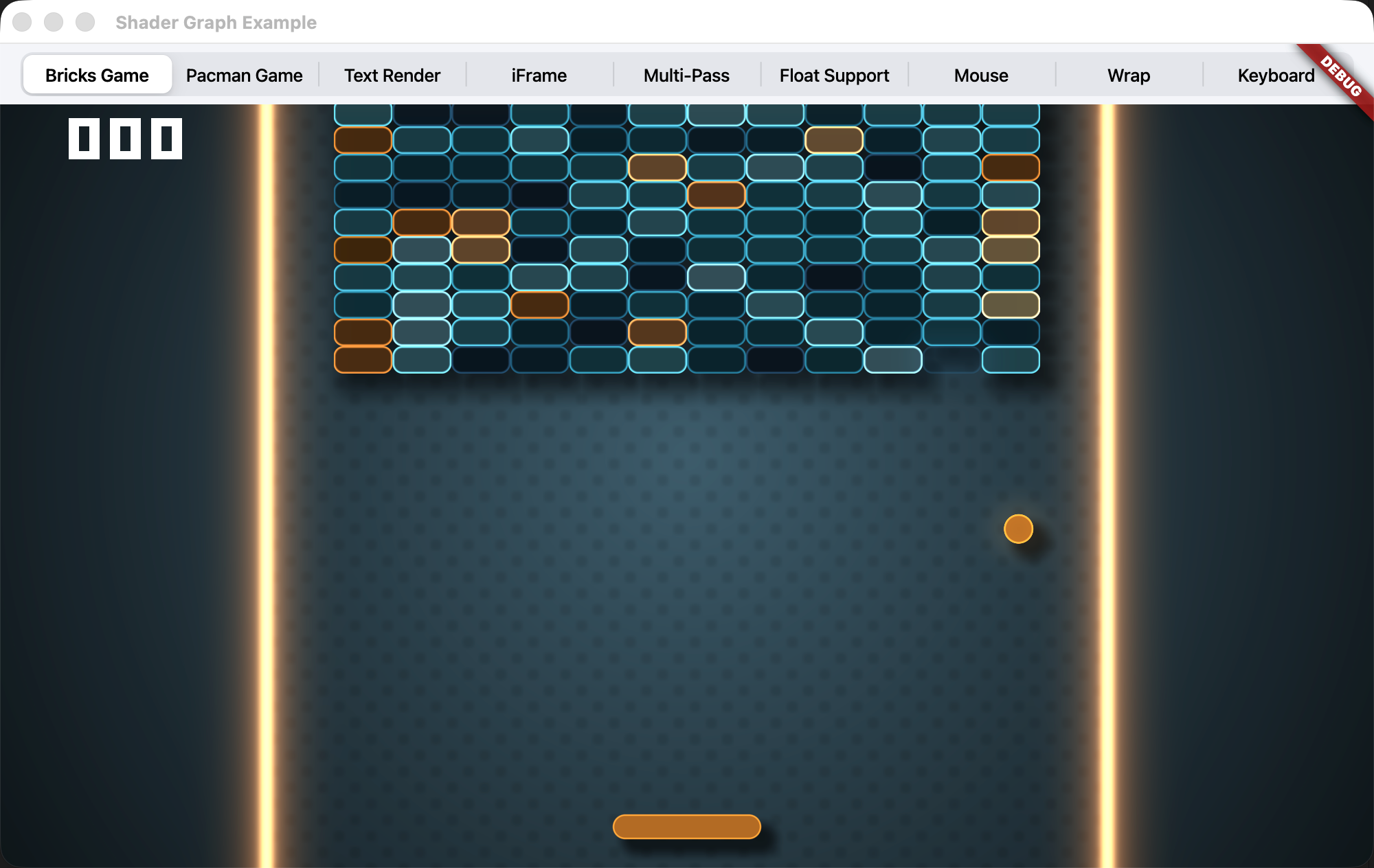Click the Bricks Game tab
Image resolution: width=1374 pixels, height=868 pixels.
point(97,76)
